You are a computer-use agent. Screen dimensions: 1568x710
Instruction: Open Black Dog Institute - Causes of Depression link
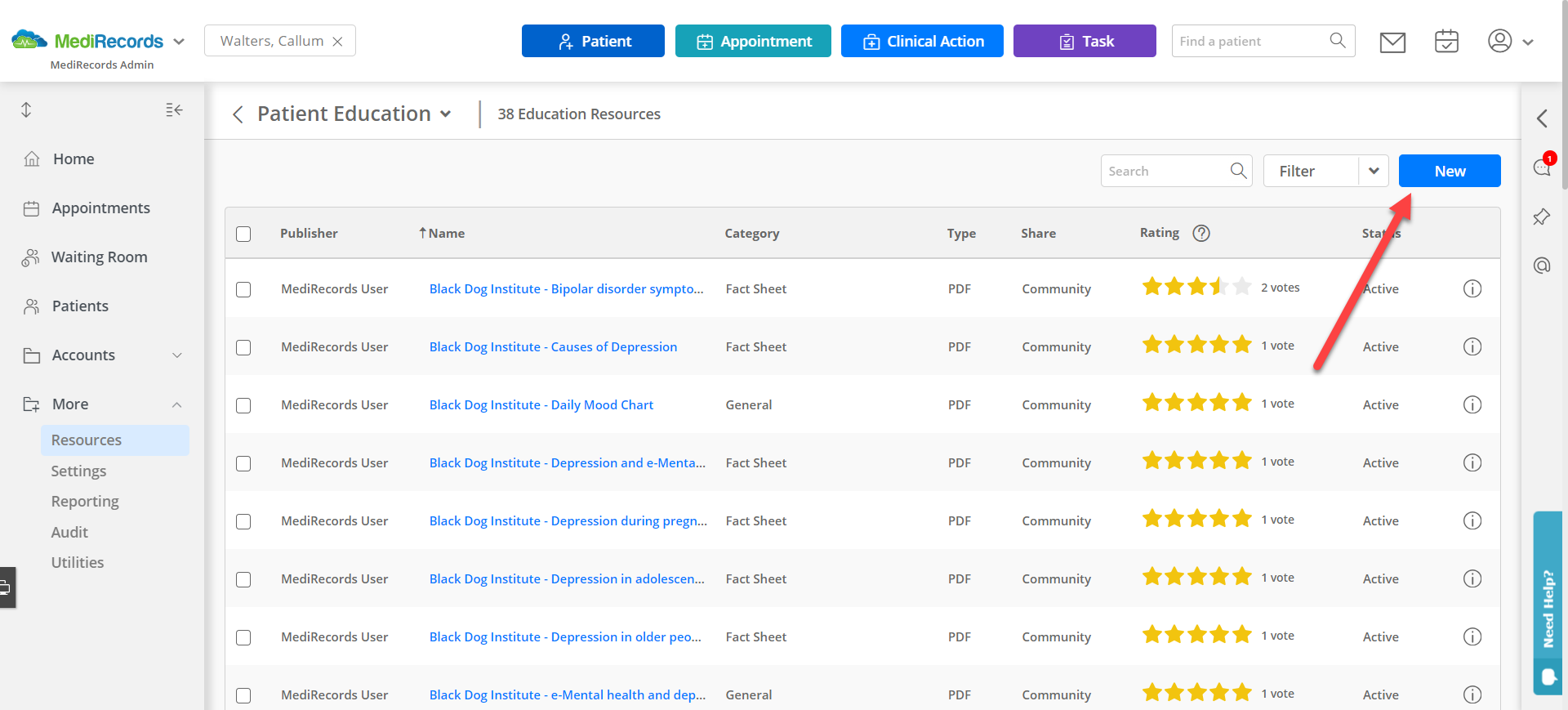(x=553, y=346)
